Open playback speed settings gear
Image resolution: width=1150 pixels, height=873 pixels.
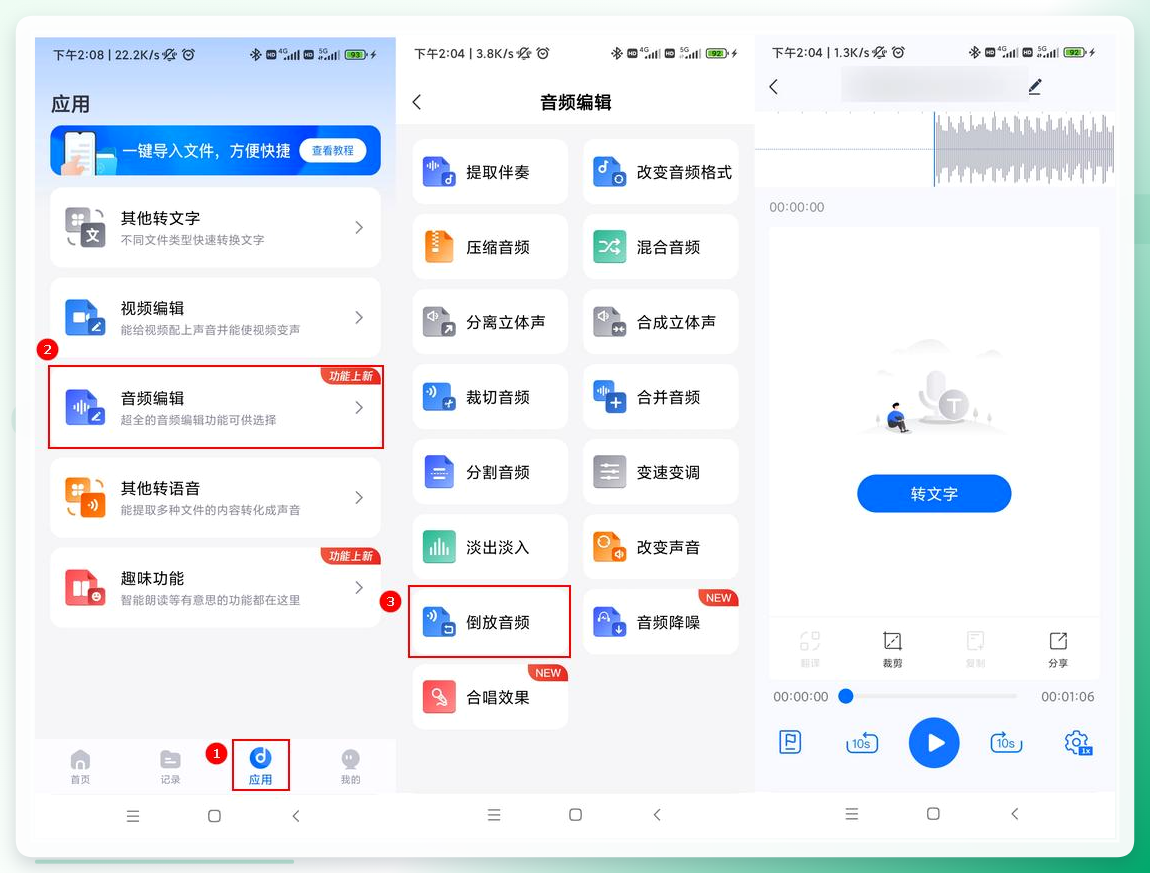tap(1078, 742)
